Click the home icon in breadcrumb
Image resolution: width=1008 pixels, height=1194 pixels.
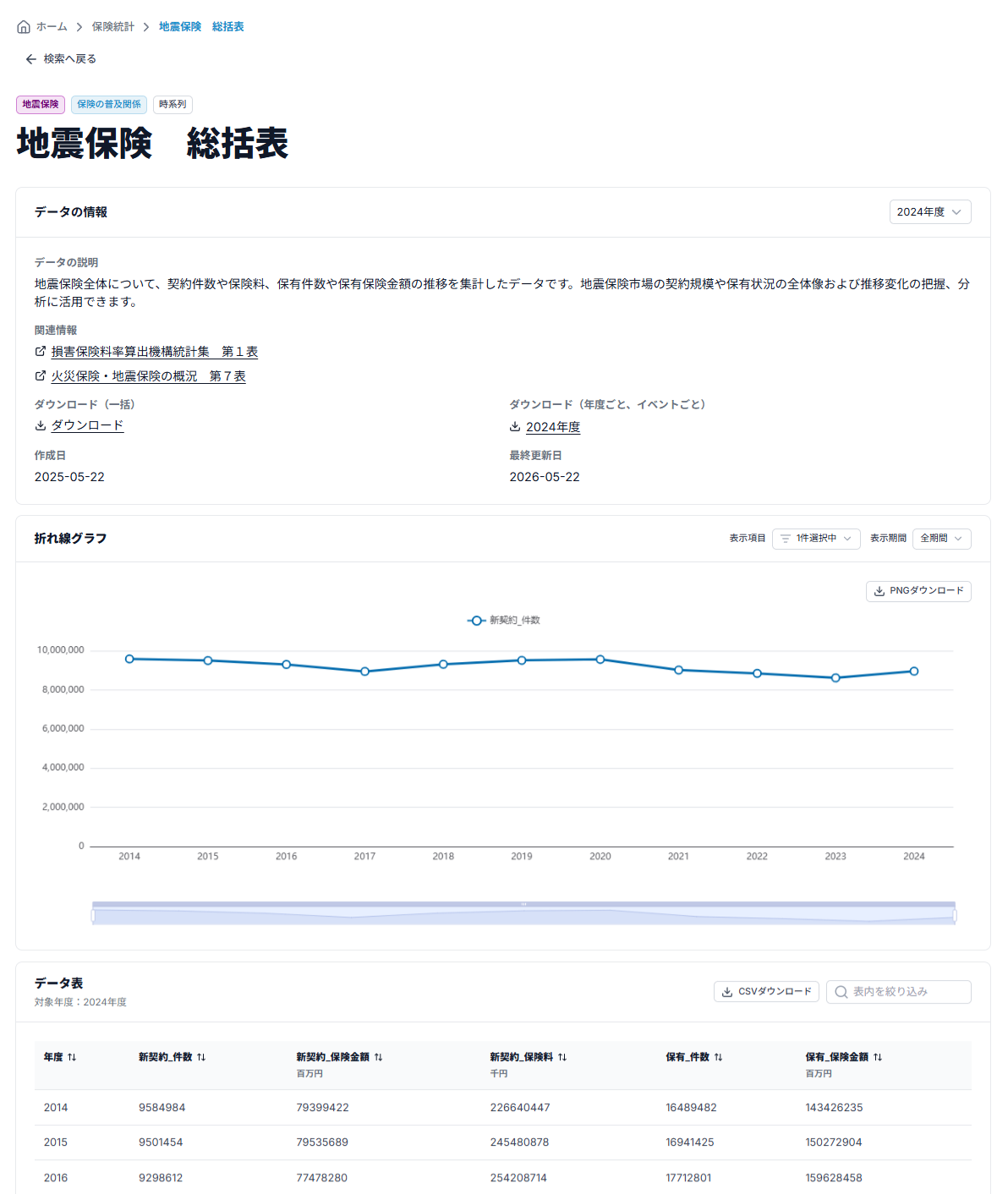[24, 27]
